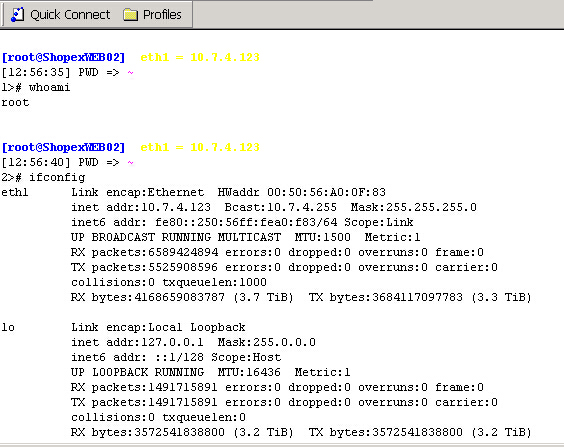Click Mask:255.0.0.0 text

coord(267,342)
